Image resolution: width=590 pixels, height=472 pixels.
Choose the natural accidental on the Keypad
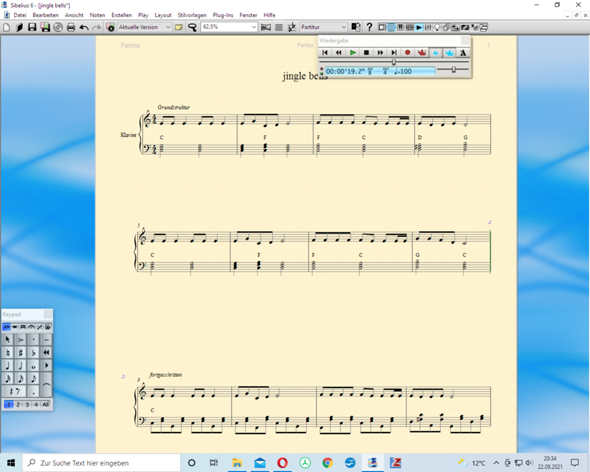coord(8,352)
